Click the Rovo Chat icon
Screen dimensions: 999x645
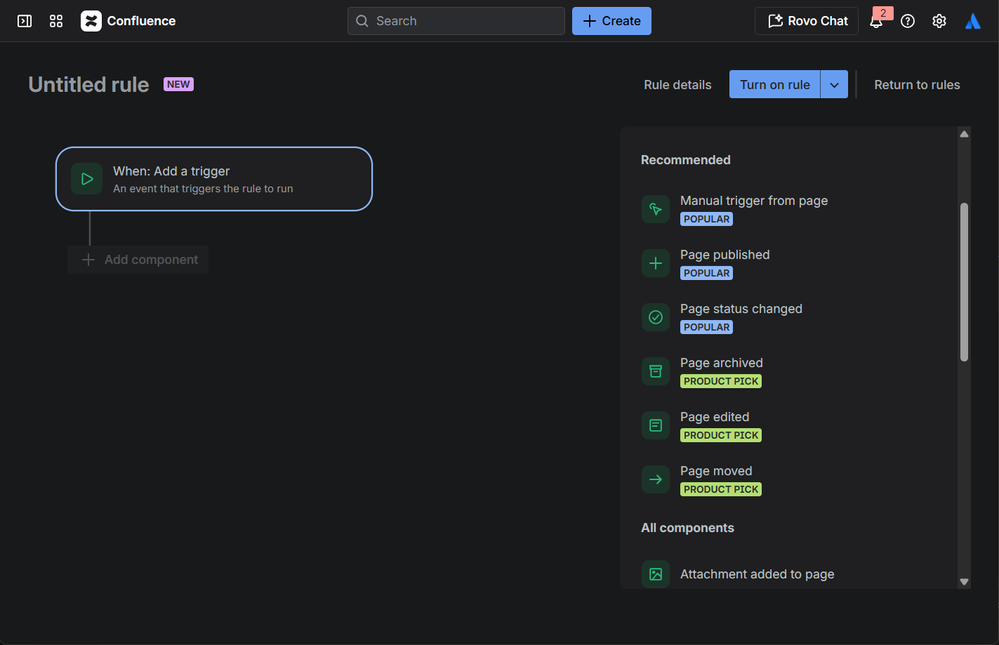pos(775,21)
